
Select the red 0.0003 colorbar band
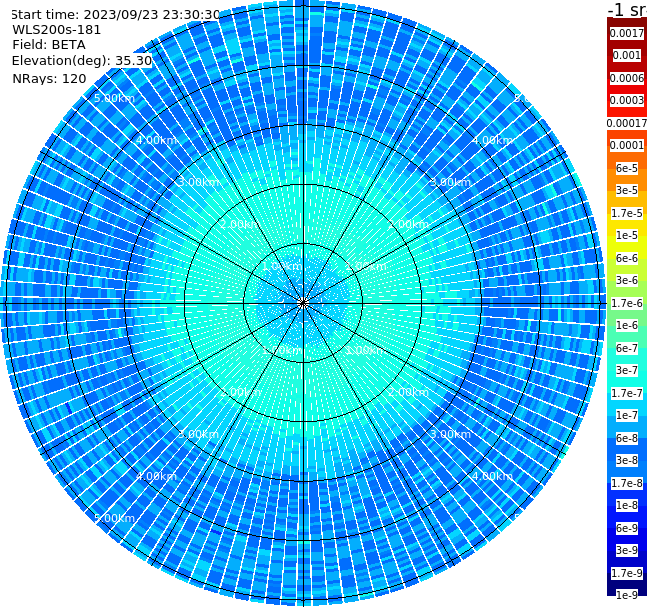[627, 100]
